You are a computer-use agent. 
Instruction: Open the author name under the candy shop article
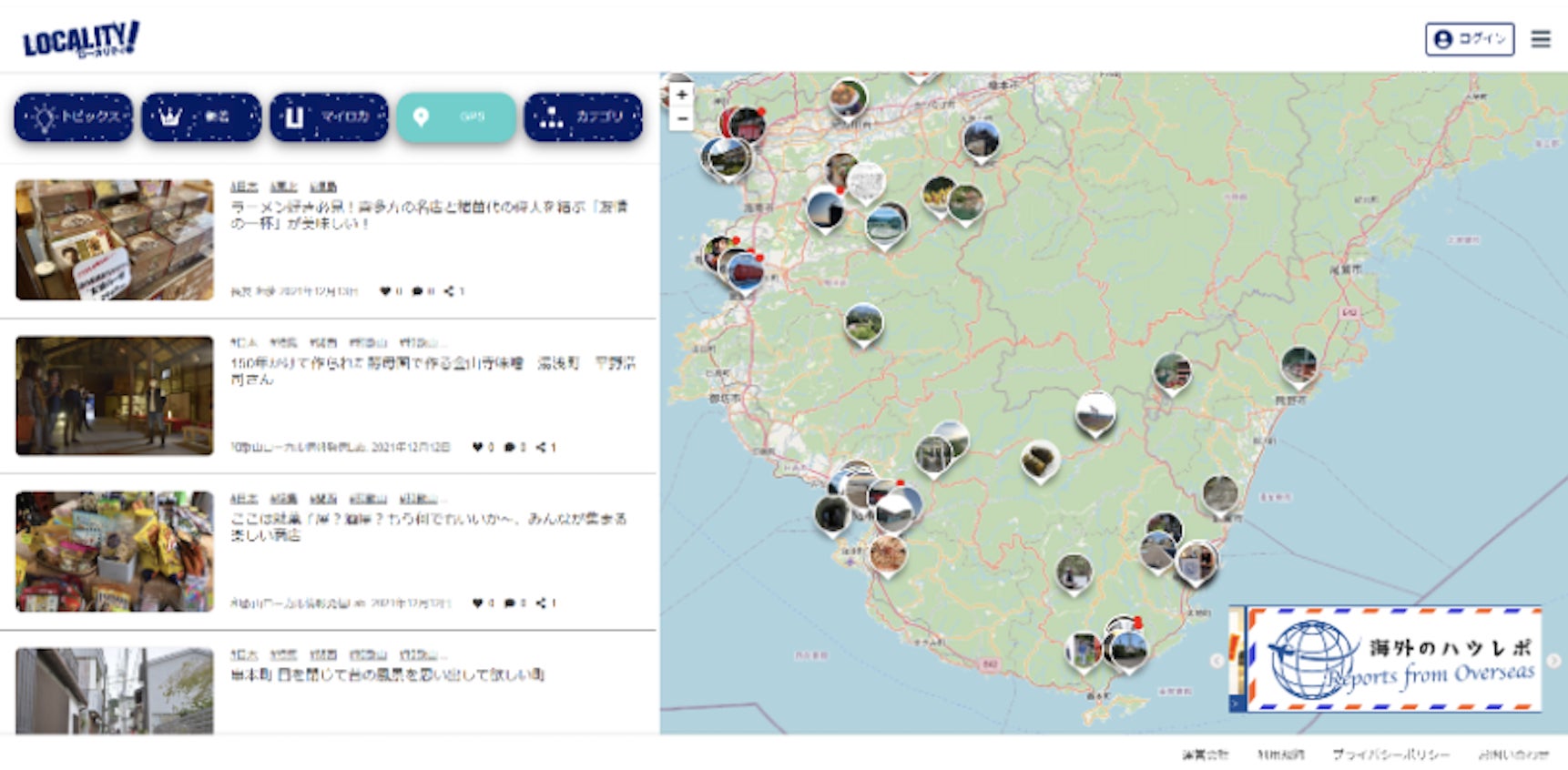[298, 603]
